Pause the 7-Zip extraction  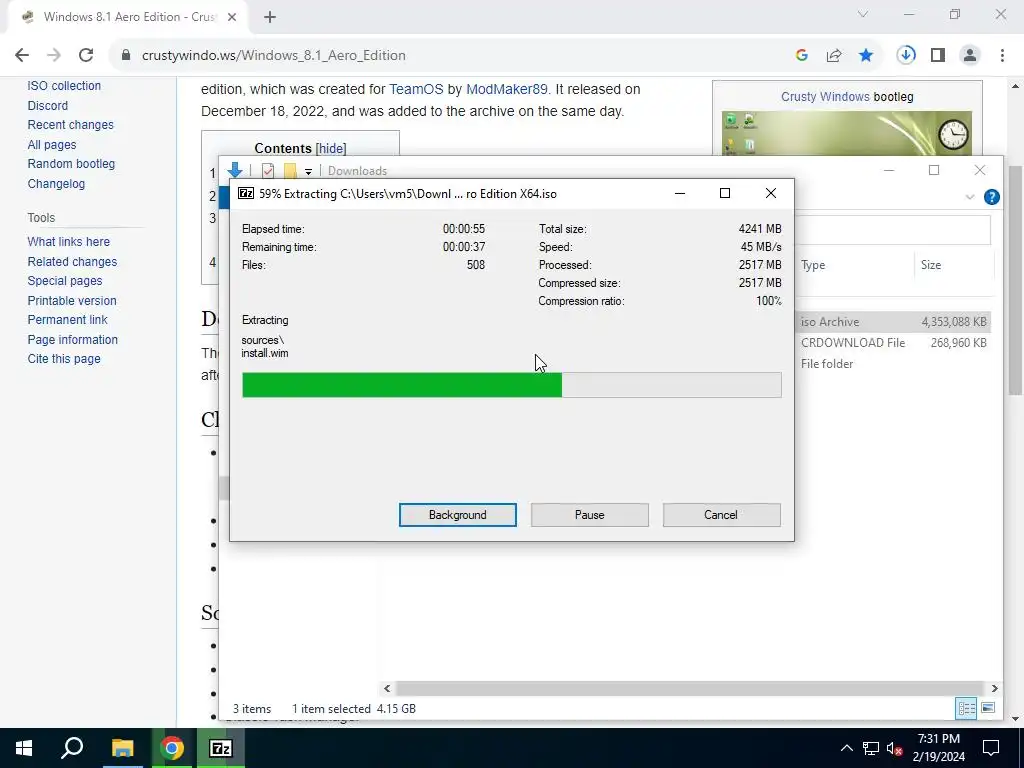coord(589,515)
